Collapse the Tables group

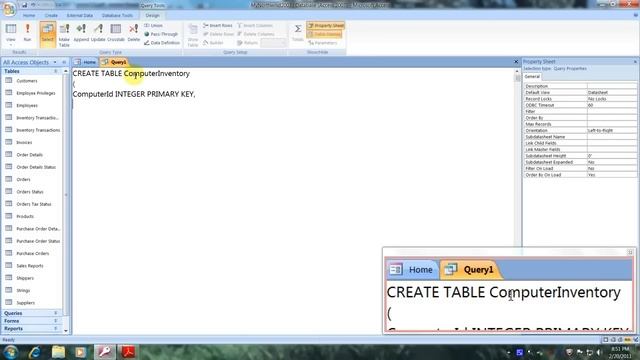click(x=56, y=71)
